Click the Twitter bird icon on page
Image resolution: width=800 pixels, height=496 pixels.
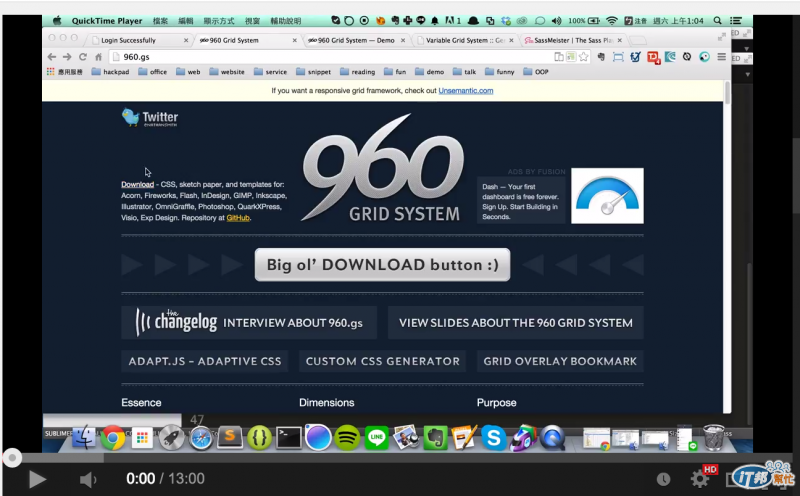131,117
